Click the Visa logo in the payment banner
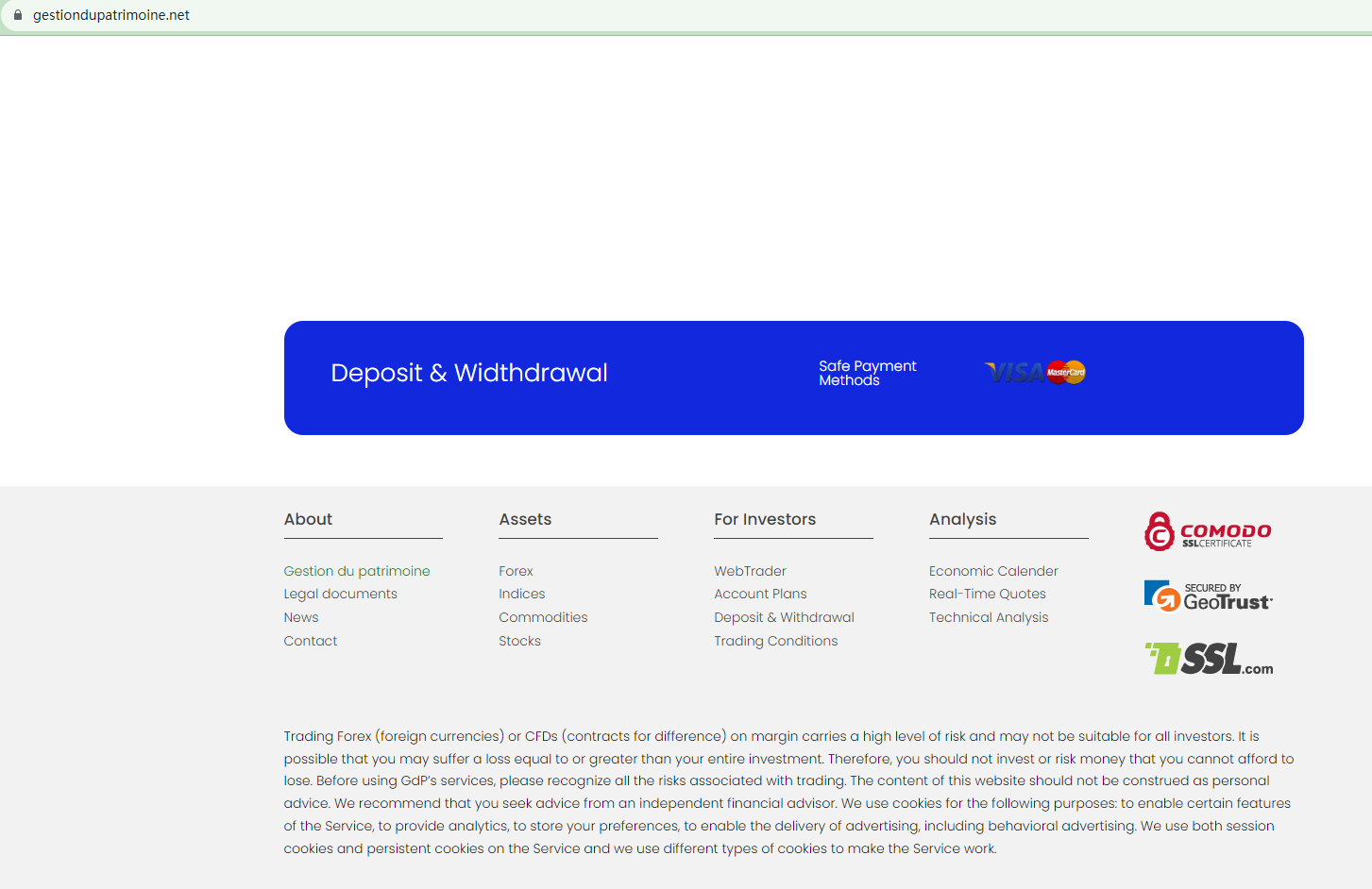The height and width of the screenshot is (889, 1372). coord(1015,373)
